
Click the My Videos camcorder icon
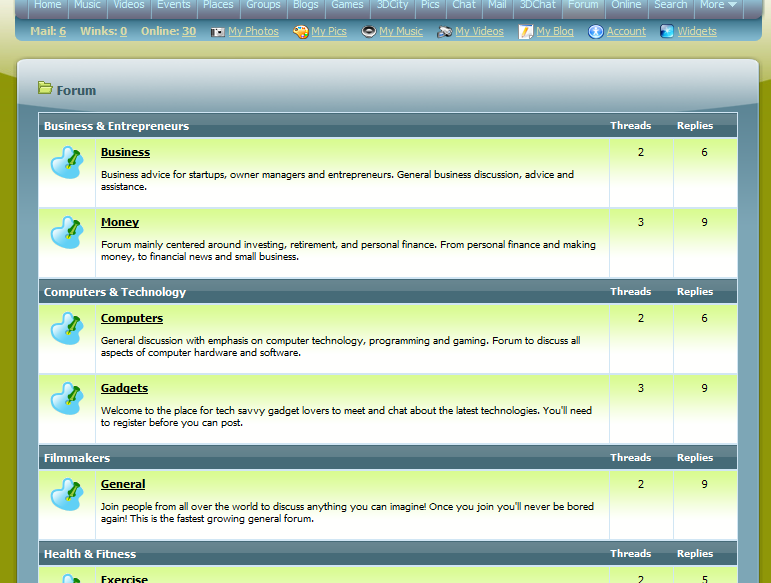coord(445,32)
